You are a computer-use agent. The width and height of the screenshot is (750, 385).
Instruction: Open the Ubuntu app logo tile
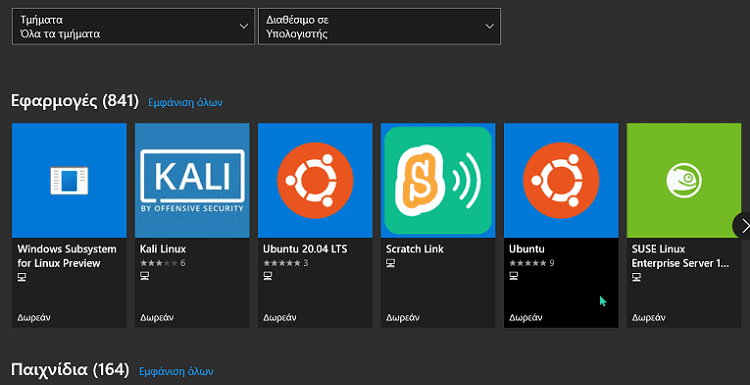(x=561, y=180)
